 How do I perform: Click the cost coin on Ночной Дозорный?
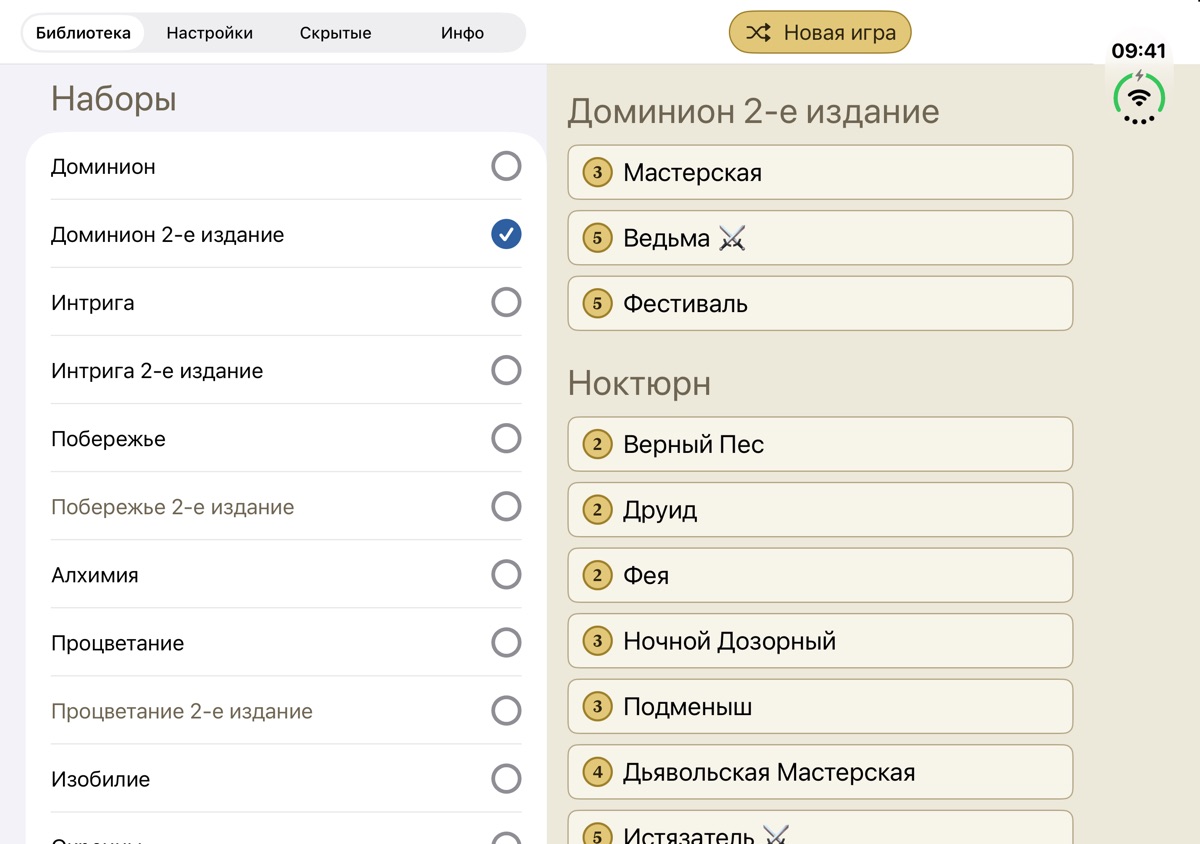pos(597,641)
